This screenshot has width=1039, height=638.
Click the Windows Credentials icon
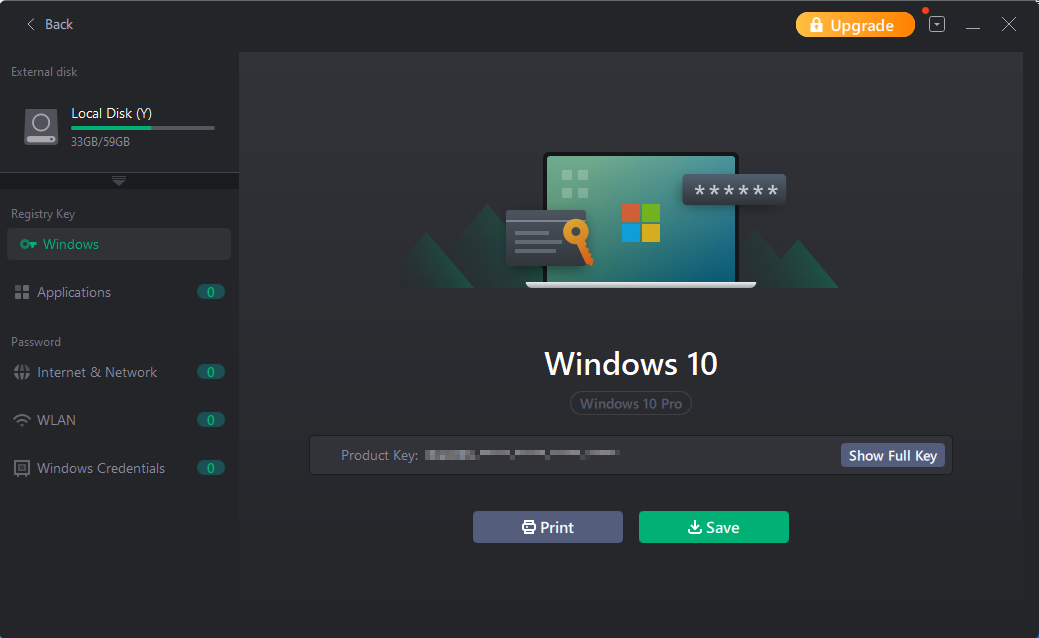(22, 468)
